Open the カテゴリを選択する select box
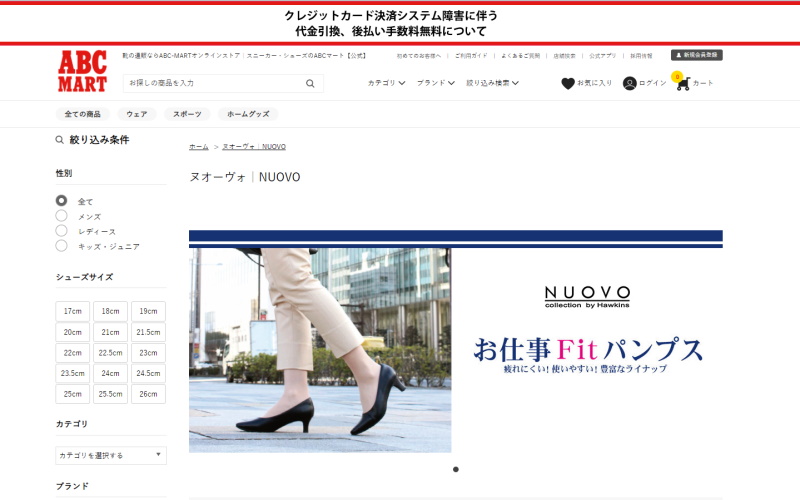The image size is (800, 500). 110,455
